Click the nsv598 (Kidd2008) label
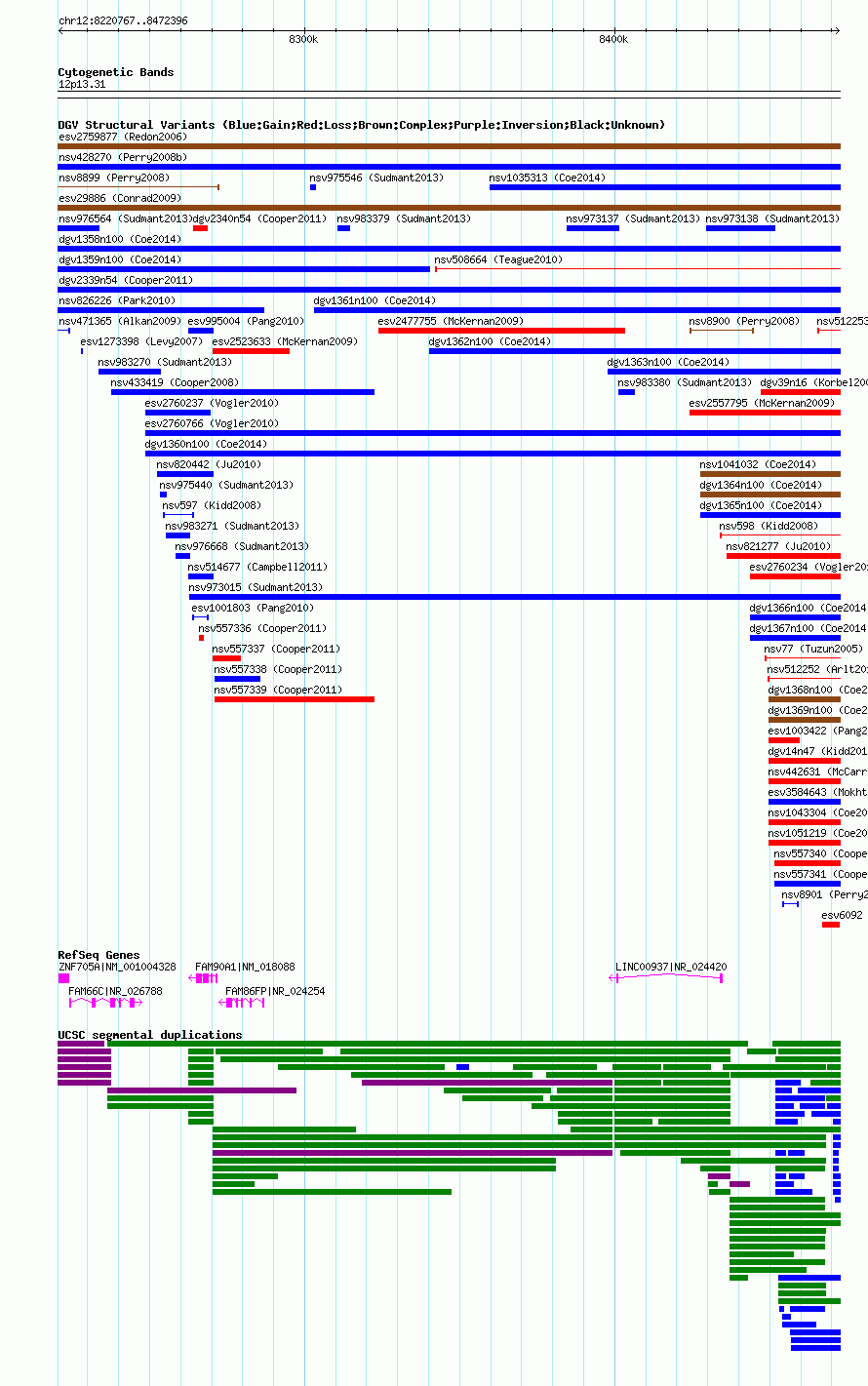The width and height of the screenshot is (868, 1386). (769, 526)
